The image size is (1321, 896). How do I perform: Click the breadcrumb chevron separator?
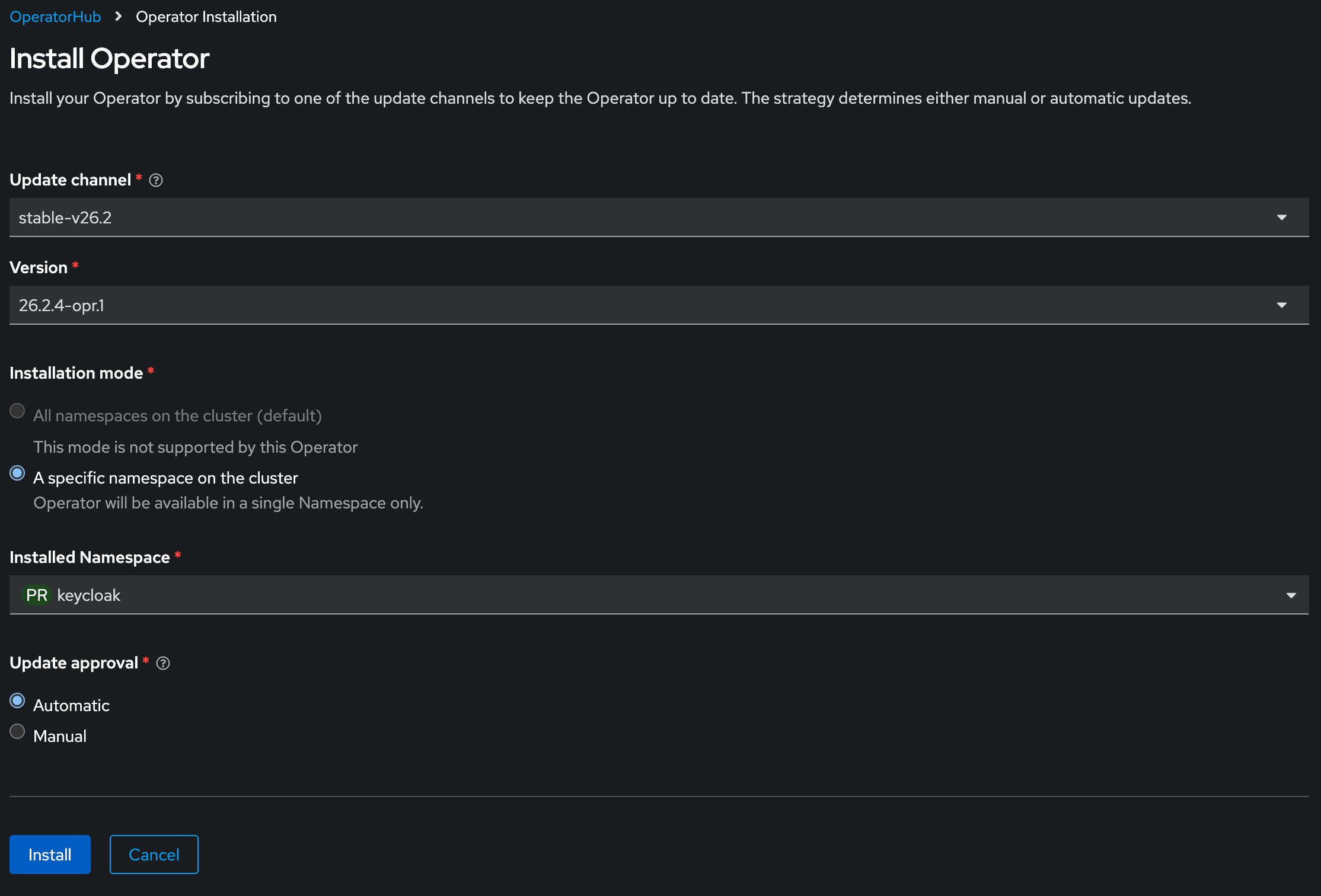click(x=119, y=17)
